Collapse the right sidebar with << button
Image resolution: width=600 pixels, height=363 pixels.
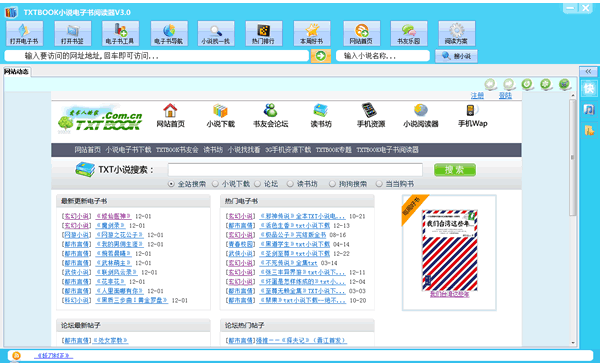tap(588, 72)
